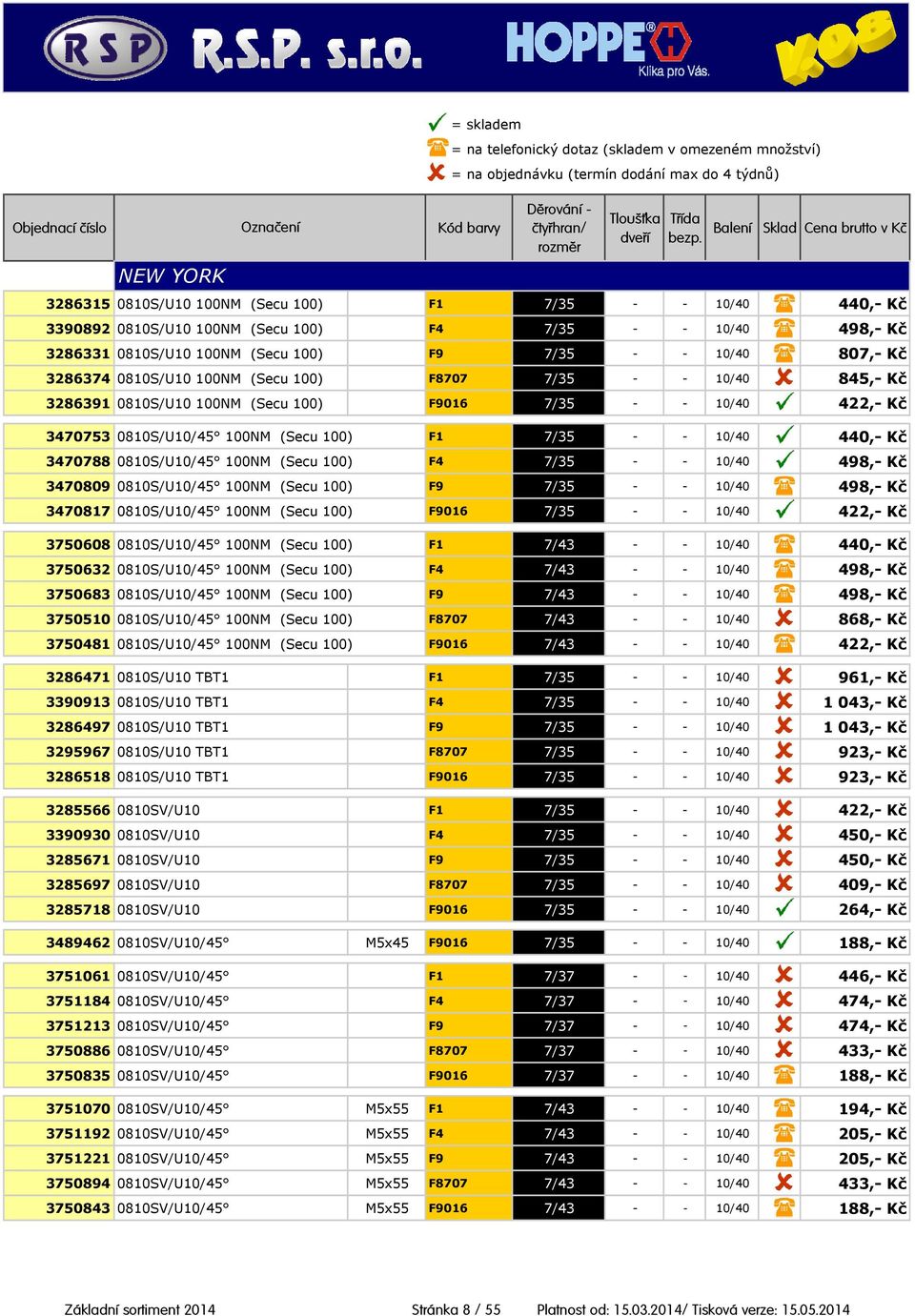The image size is (915, 1316).
Task: Click the phone stock icon for order 3751221
Action: tap(783, 1157)
